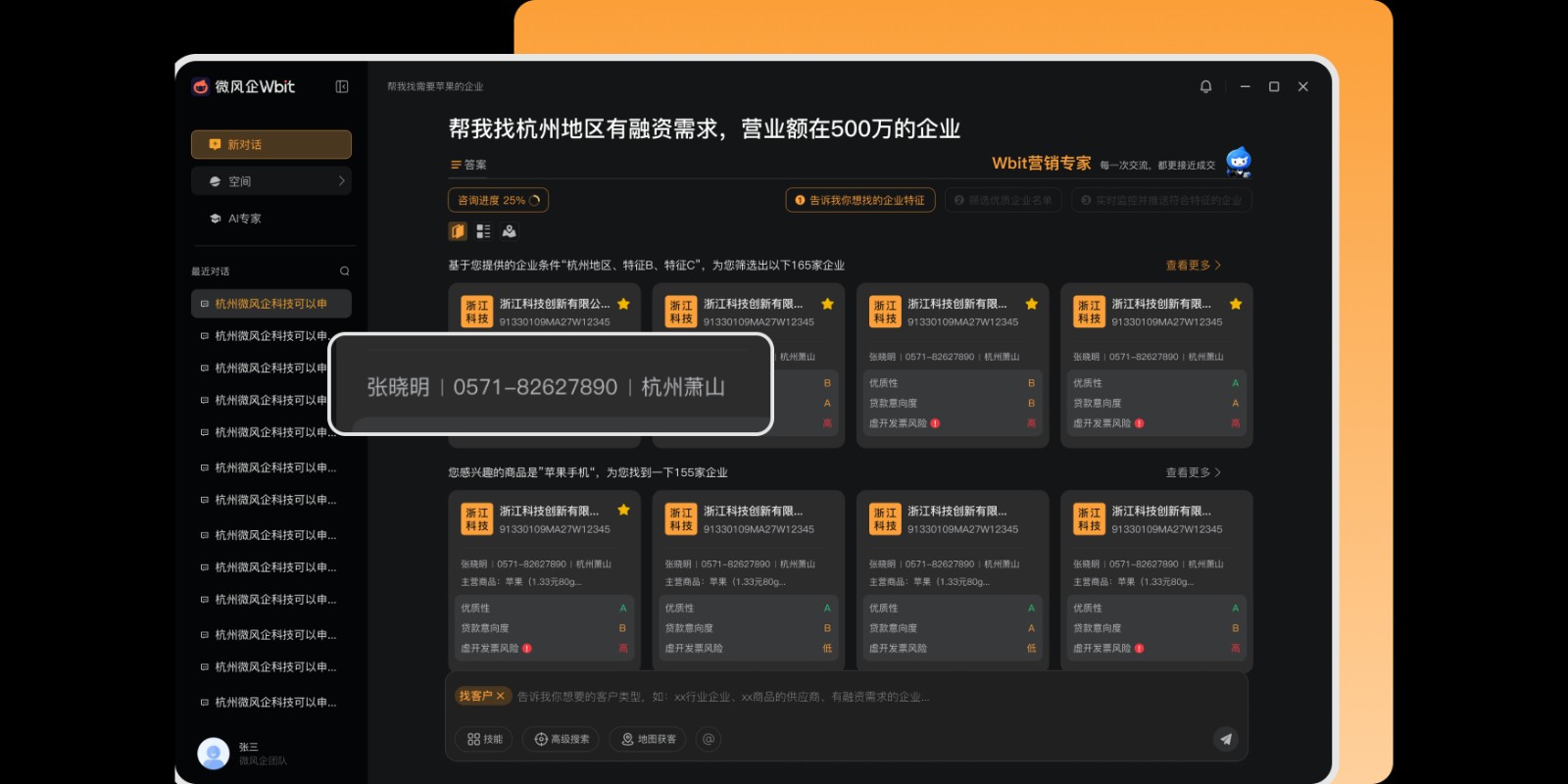This screenshot has width=1568, height=784.
Task: Toggle star on fourth top-row company card
Action: click(1235, 305)
